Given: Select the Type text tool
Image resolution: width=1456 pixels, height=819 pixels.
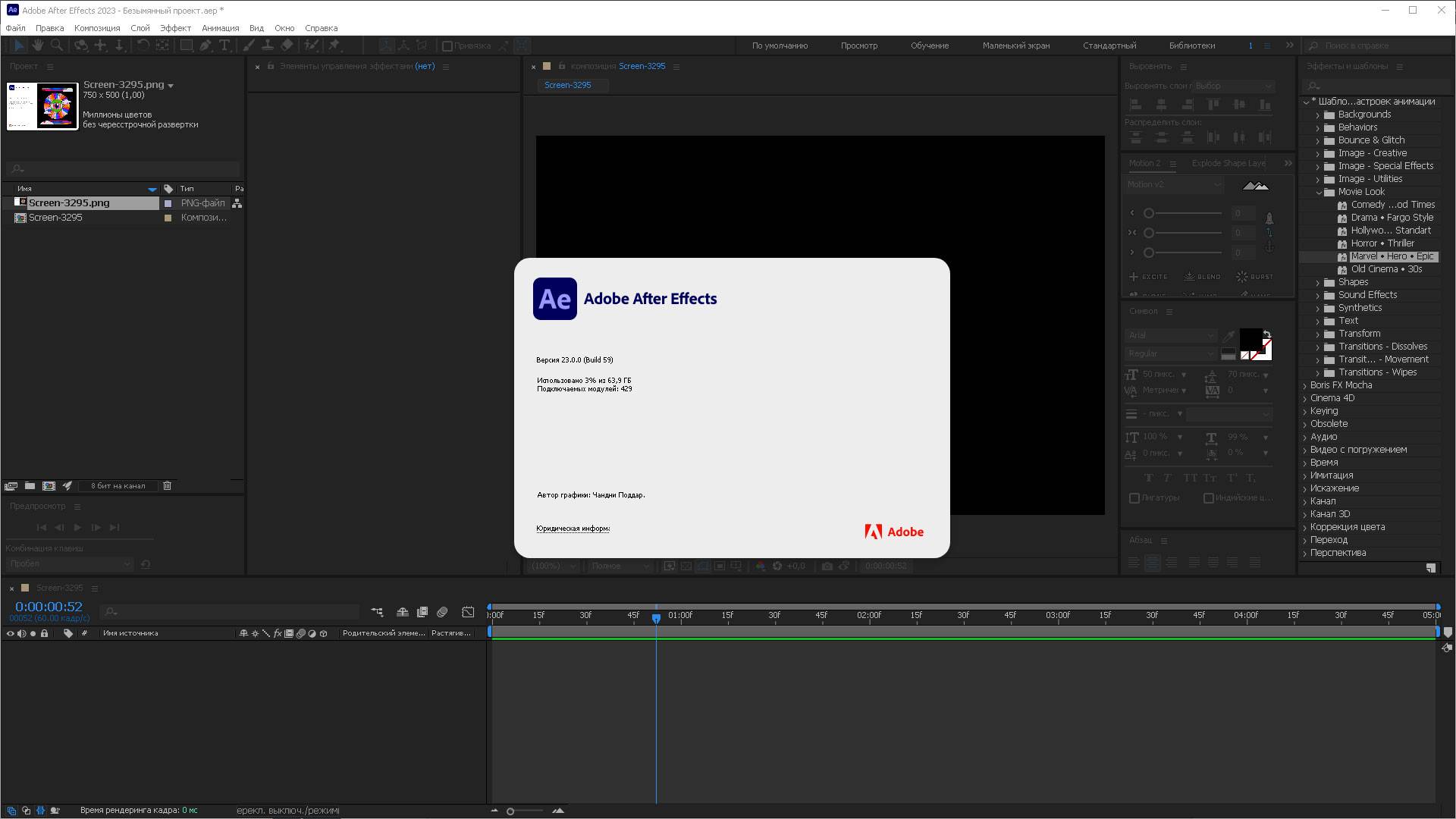Looking at the screenshot, I should tap(224, 45).
